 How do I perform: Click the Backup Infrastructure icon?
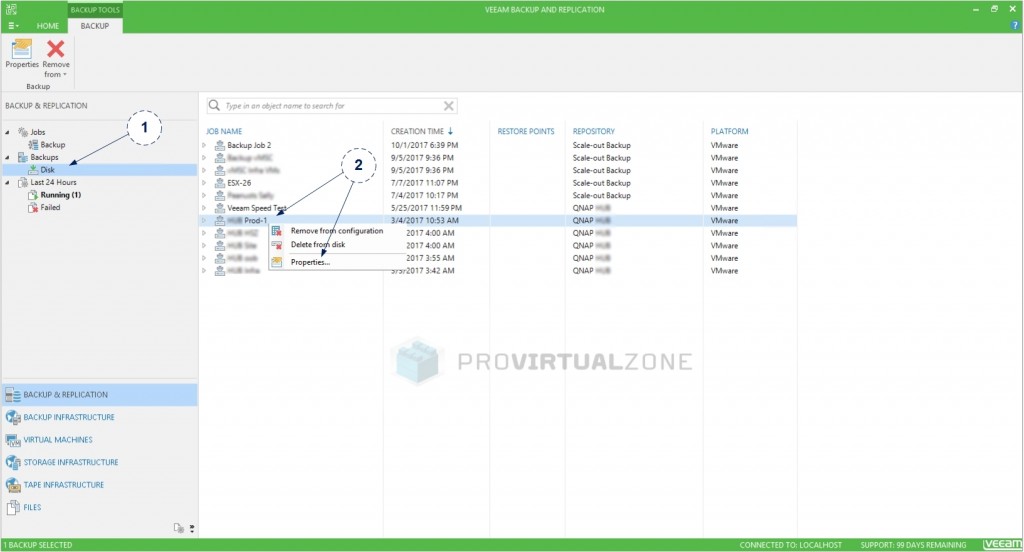(13, 417)
